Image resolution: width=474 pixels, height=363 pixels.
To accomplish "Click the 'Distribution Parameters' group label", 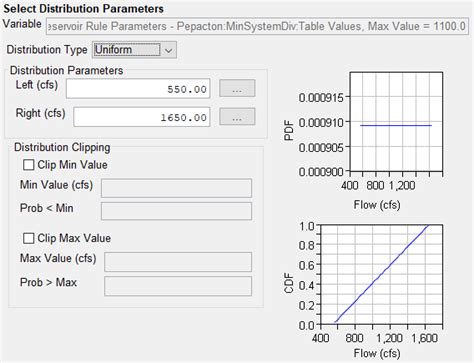I will click(66, 70).
